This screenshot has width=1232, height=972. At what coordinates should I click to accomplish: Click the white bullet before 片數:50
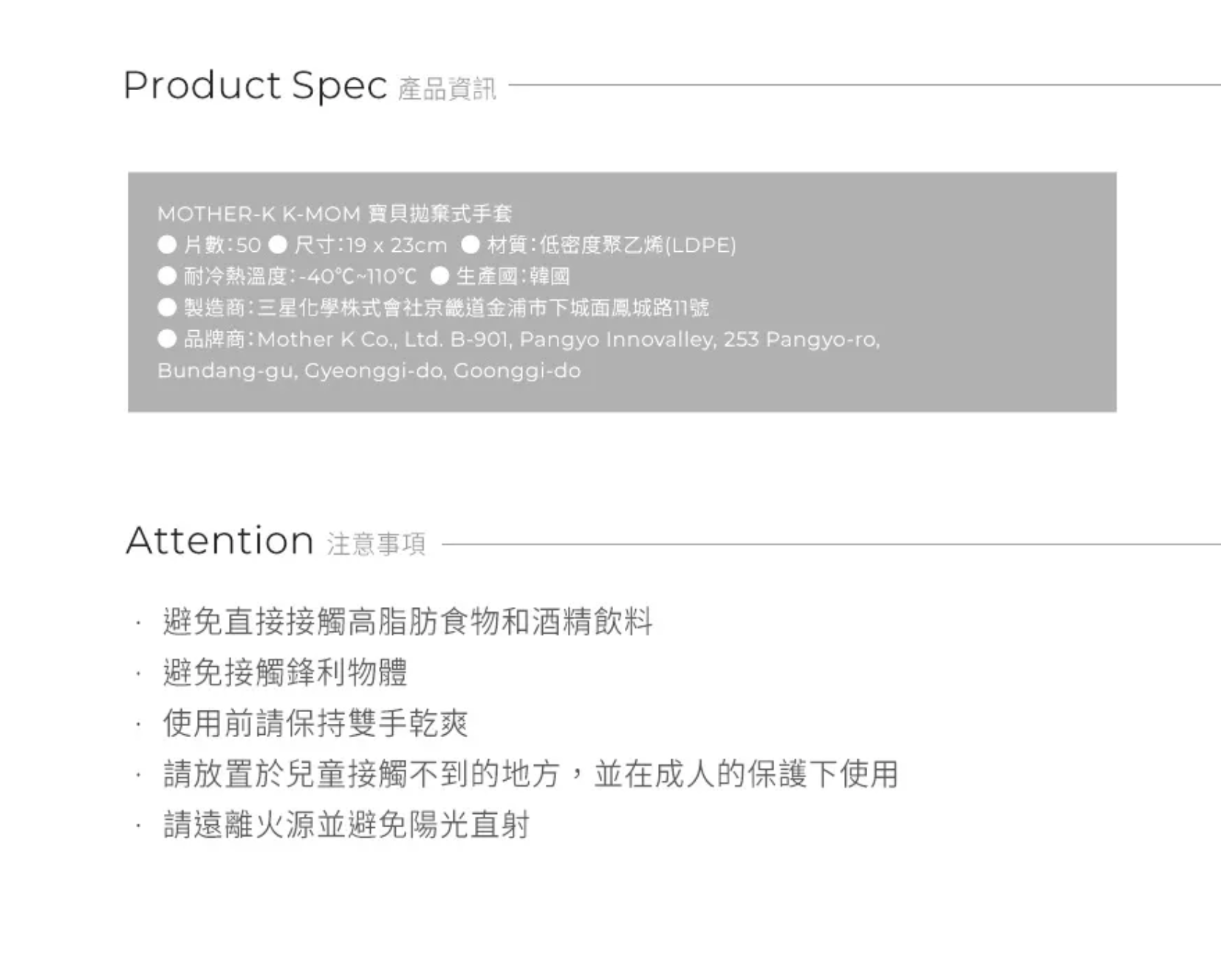(168, 244)
